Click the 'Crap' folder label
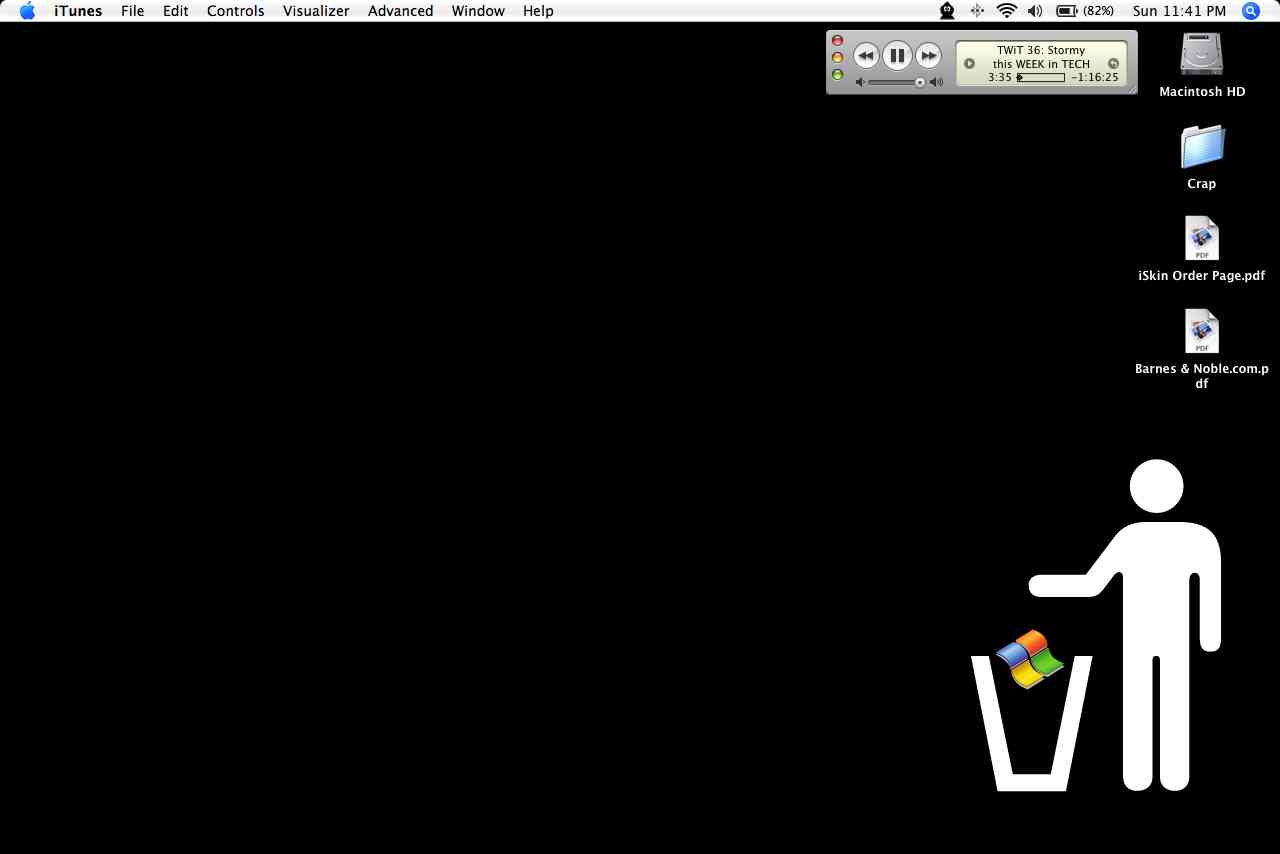Image resolution: width=1280 pixels, height=854 pixels. 1202,183
